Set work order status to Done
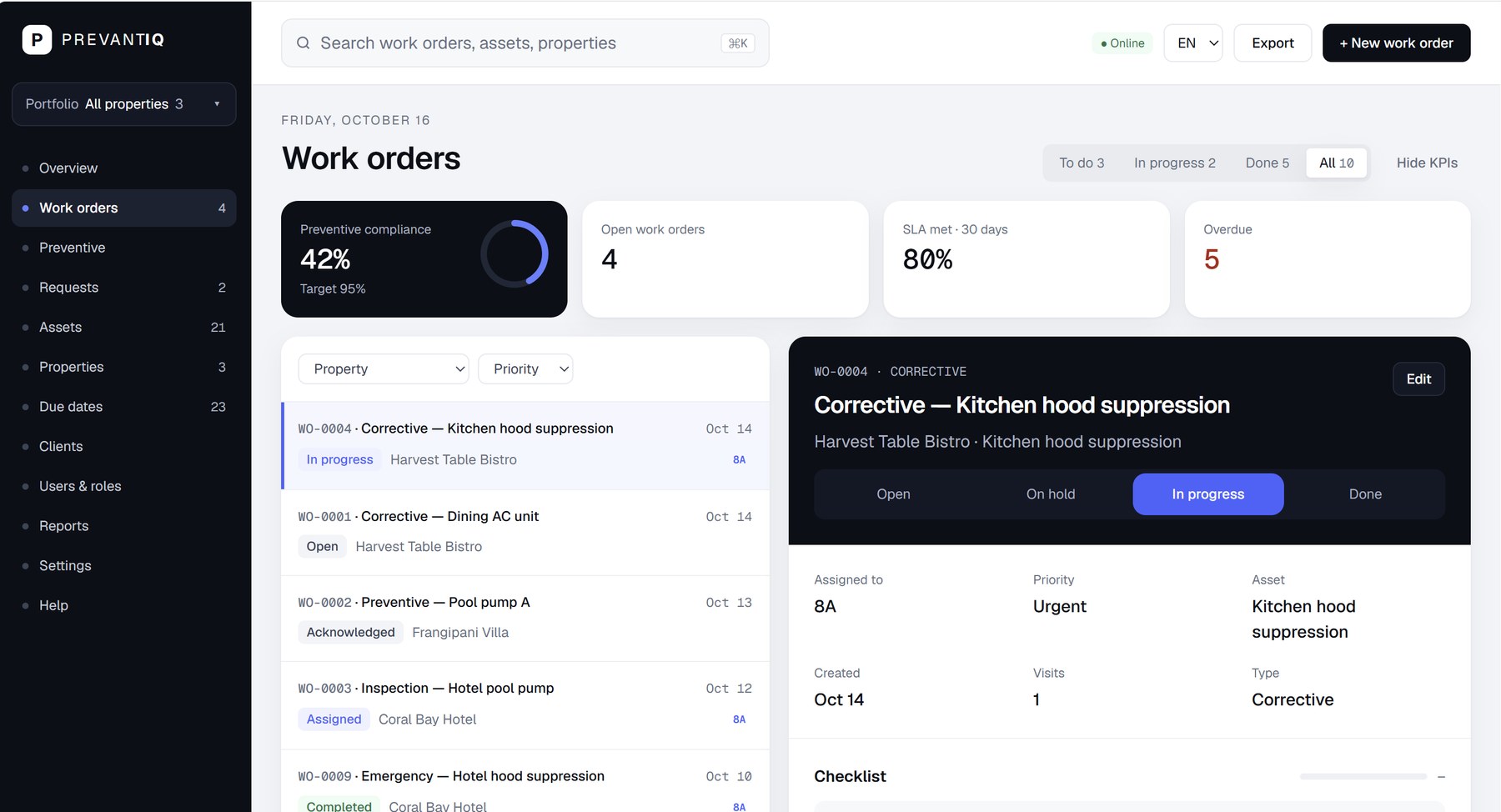The height and width of the screenshot is (812, 1501). pos(1365,494)
